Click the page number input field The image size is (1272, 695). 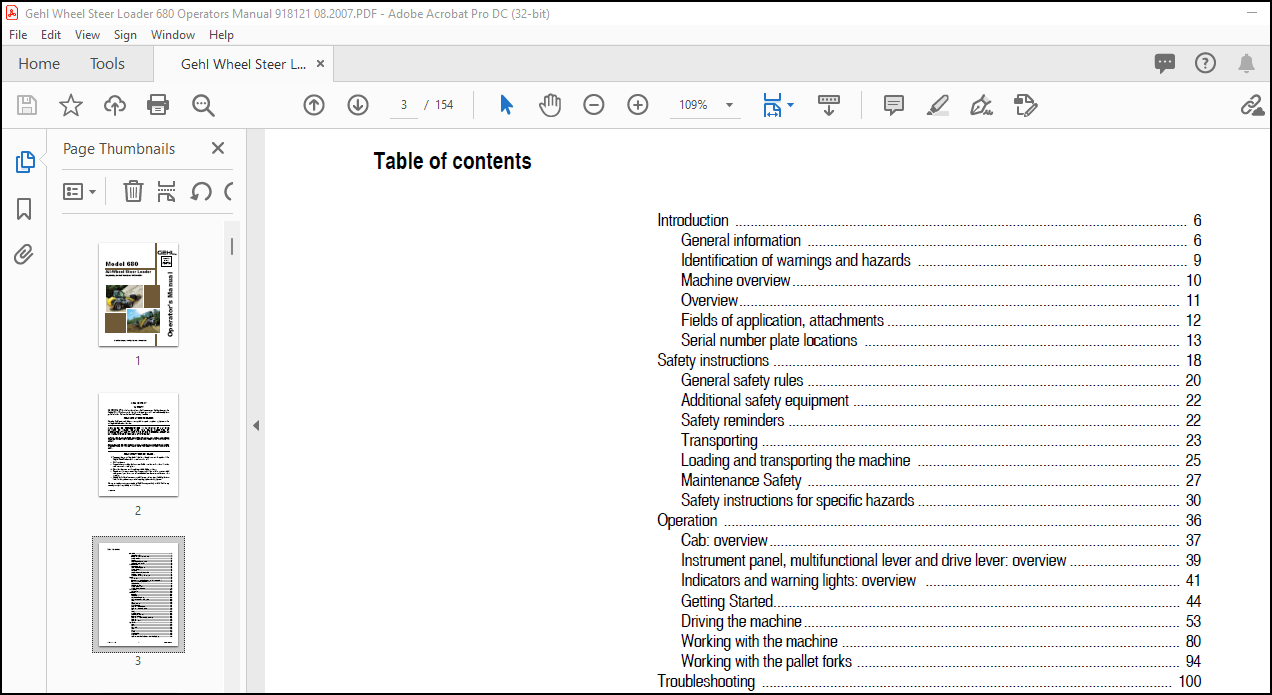pos(404,105)
